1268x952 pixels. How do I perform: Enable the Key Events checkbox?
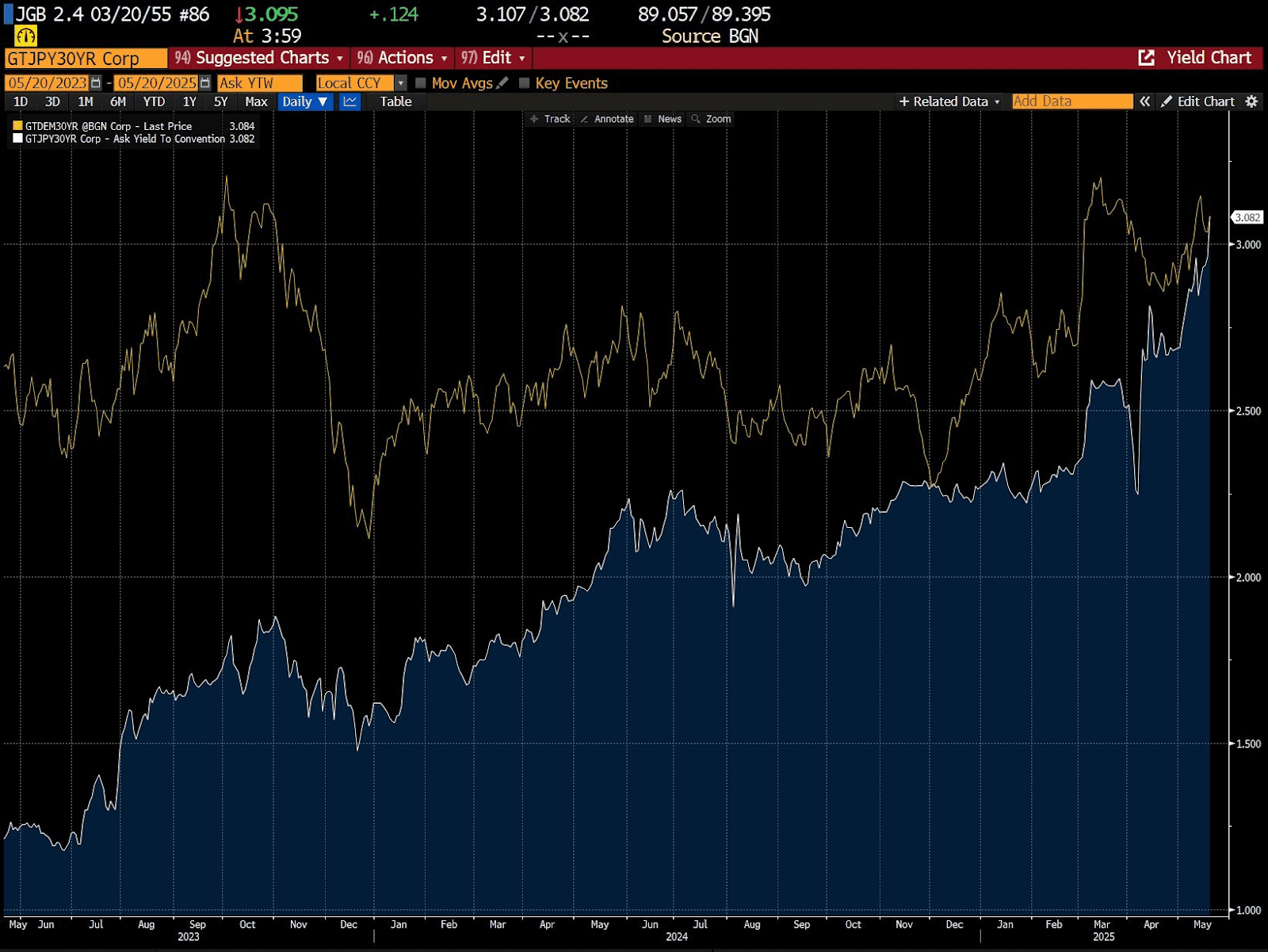click(x=524, y=82)
